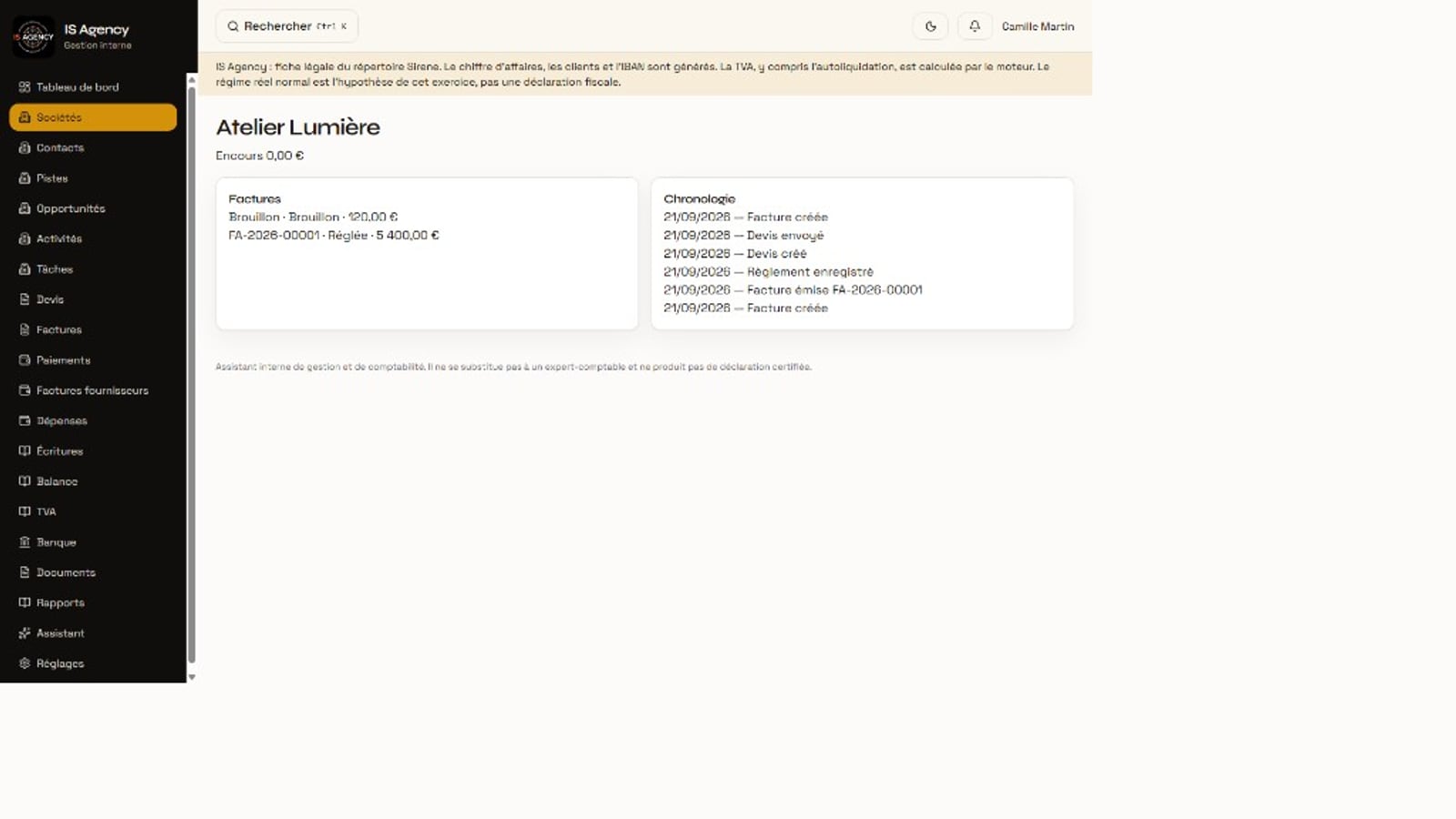1456x819 pixels.
Task: Click the Devis sidebar icon
Action: tap(25, 299)
